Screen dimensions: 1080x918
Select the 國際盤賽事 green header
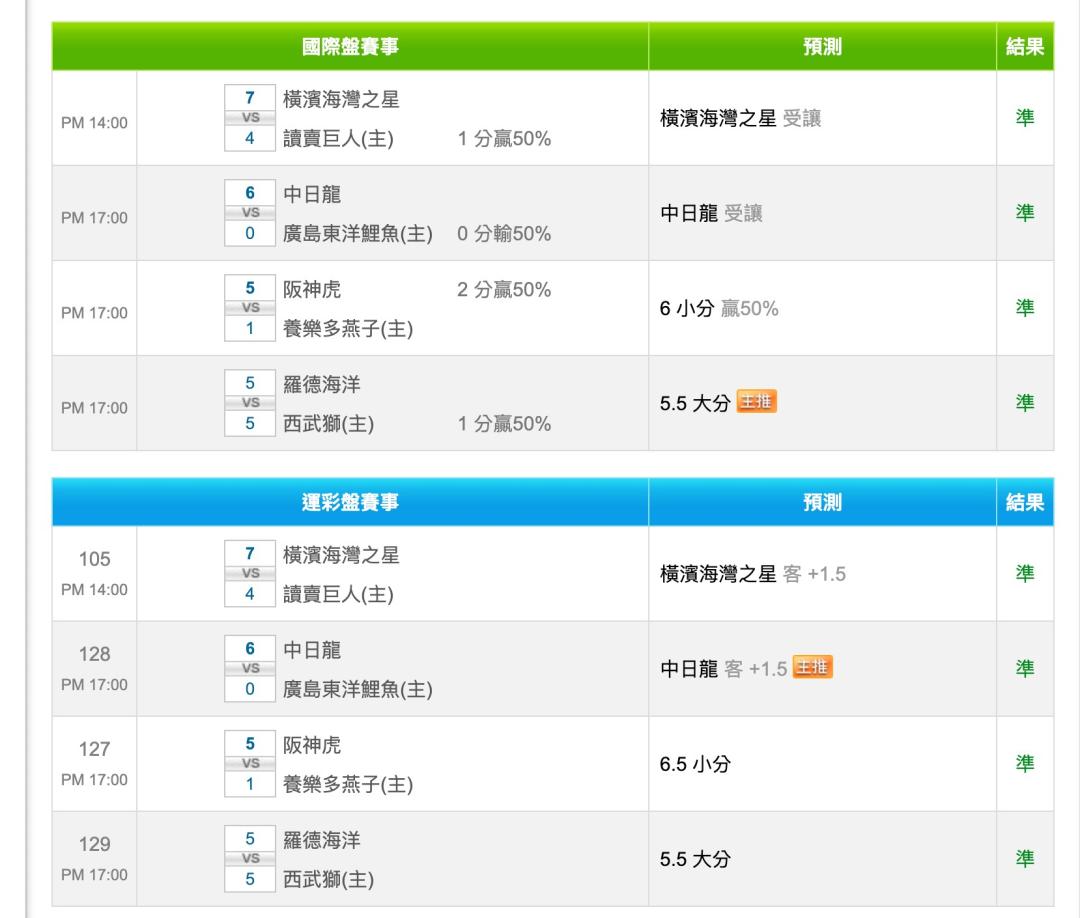click(350, 46)
